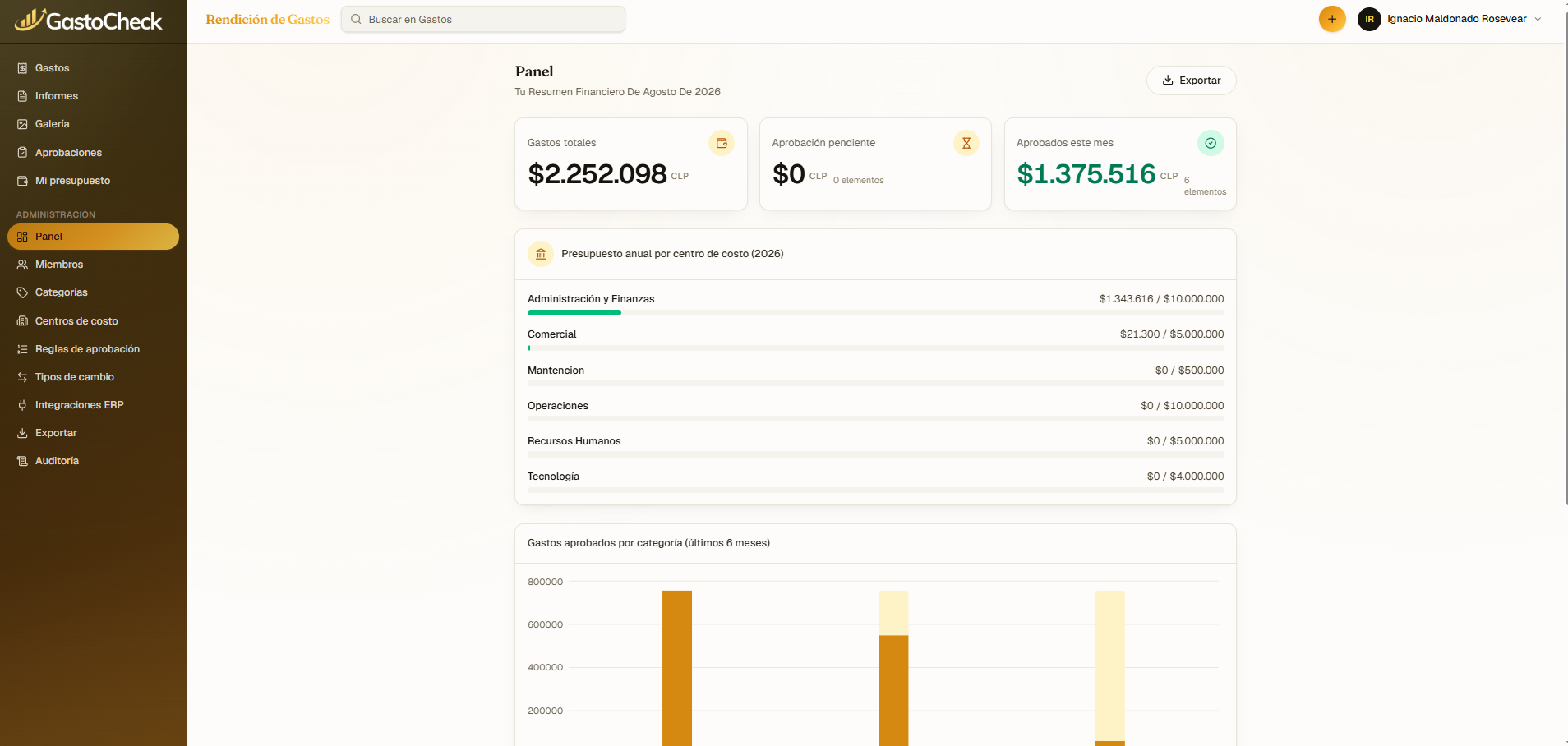Click the Tecnología cost center label
This screenshot has height=746, width=1568.
553,477
